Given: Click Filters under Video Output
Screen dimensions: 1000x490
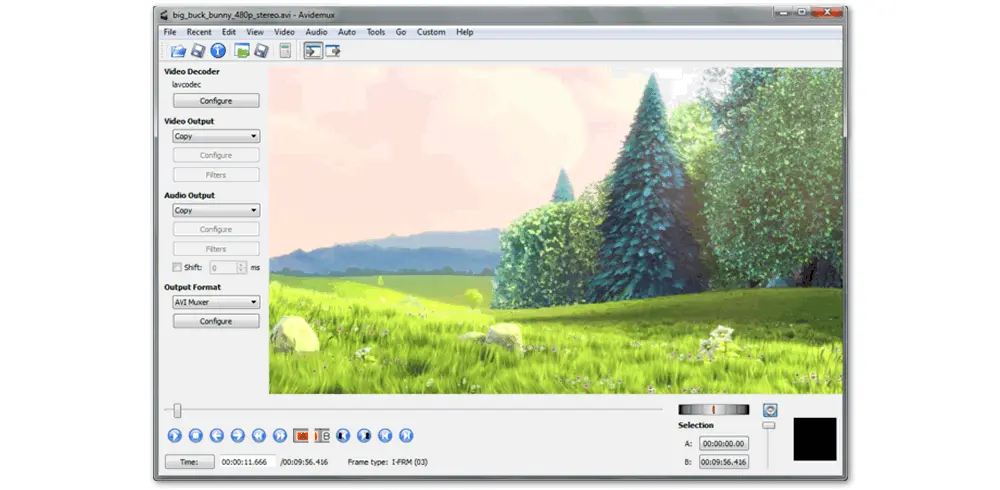Looking at the screenshot, I should (216, 175).
